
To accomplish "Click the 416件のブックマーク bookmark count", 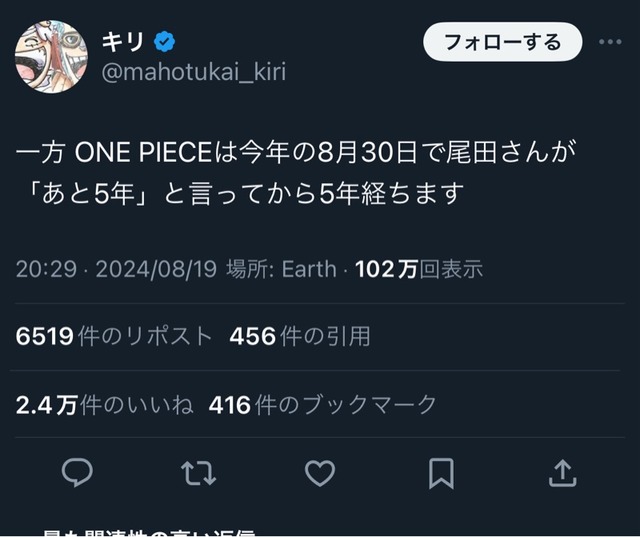I will [x=322, y=404].
